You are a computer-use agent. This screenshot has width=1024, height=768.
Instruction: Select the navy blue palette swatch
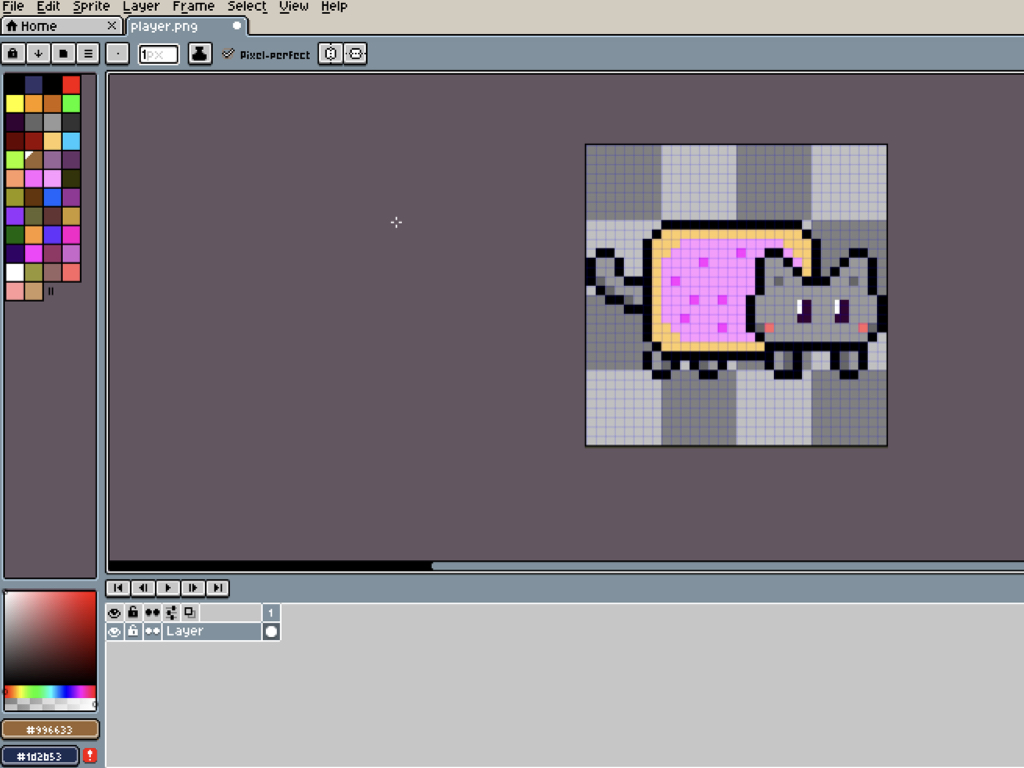[33, 84]
